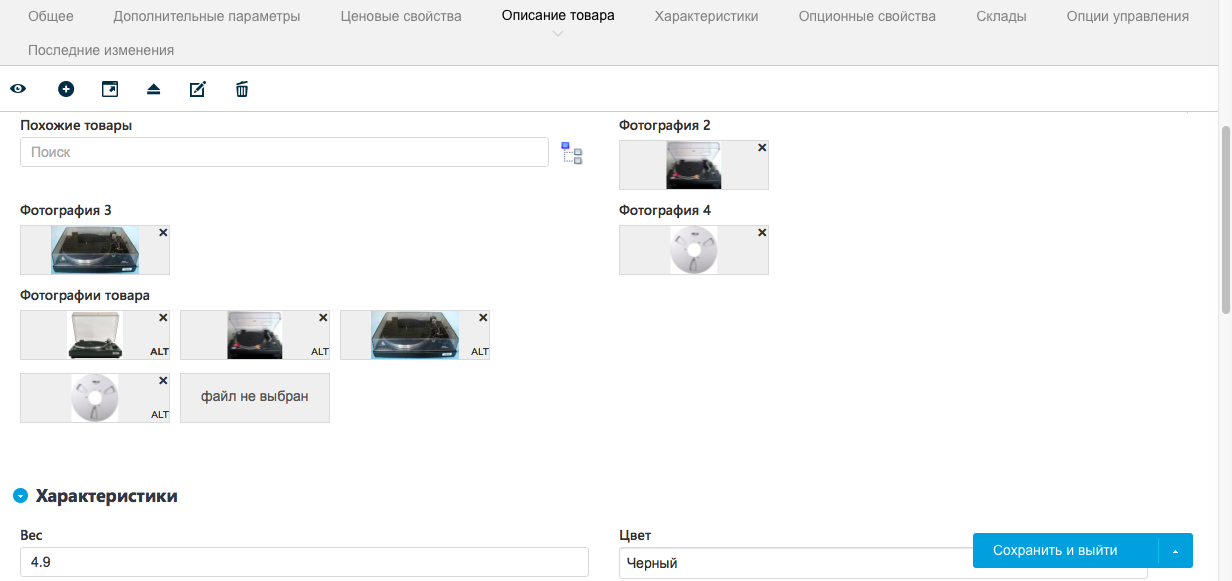Image resolution: width=1232 pixels, height=581 pixels.
Task: Click chevron under Описание товара tab
Action: (558, 34)
